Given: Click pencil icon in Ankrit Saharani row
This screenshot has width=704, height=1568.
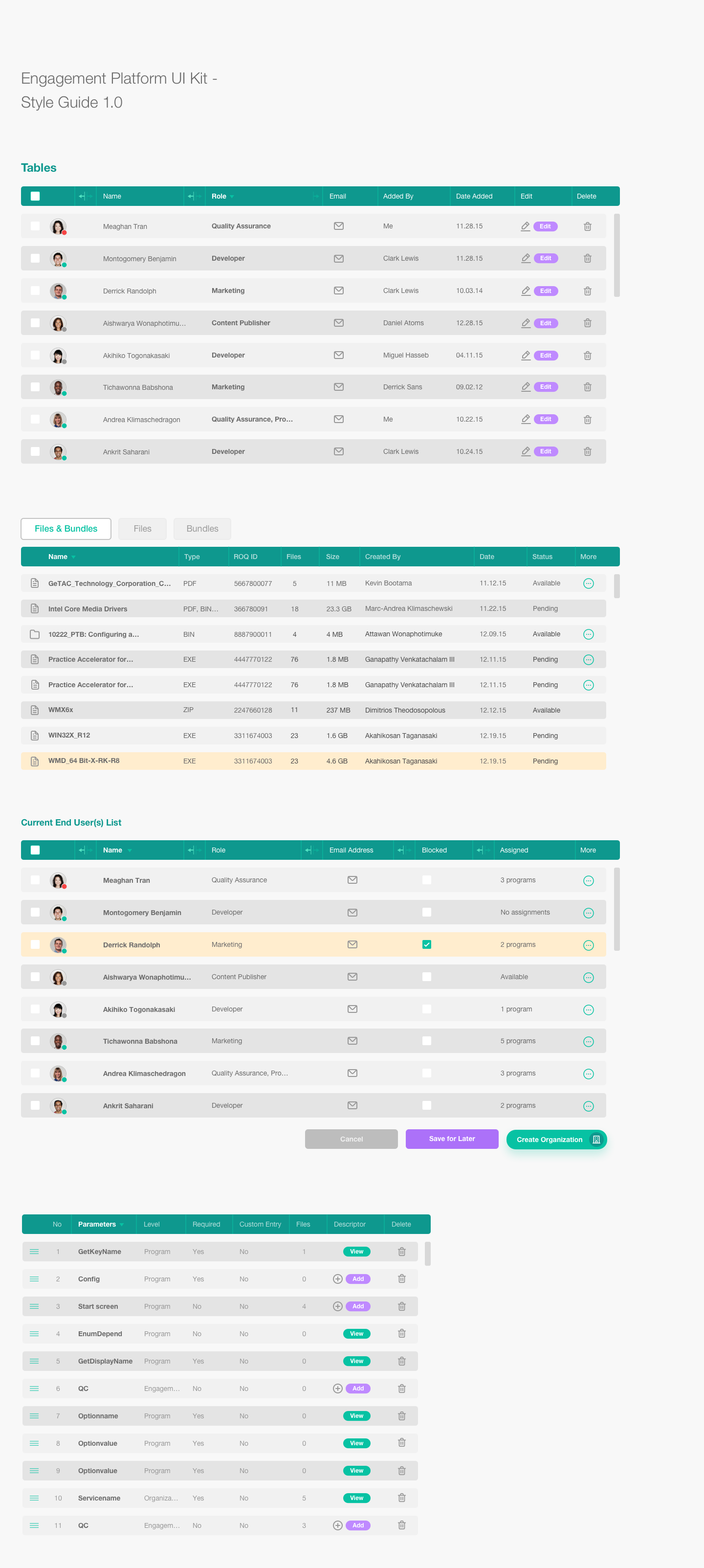Looking at the screenshot, I should (526, 451).
